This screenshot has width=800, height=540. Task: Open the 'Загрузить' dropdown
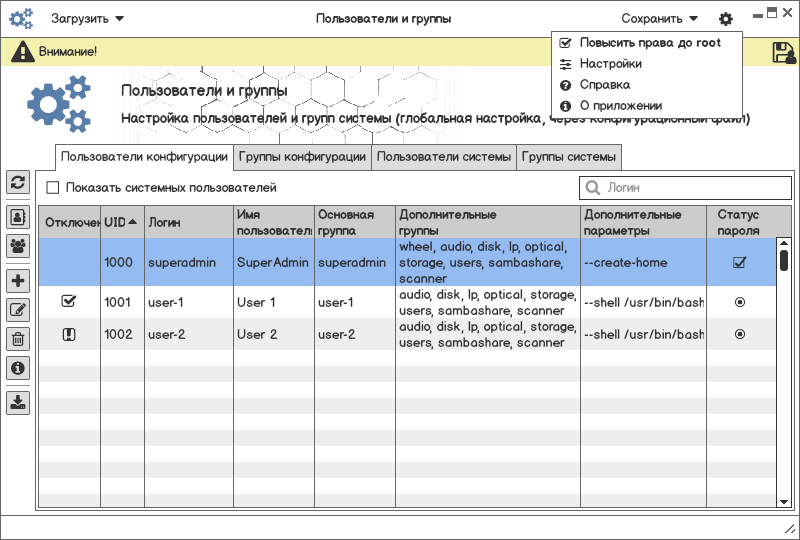(x=87, y=18)
